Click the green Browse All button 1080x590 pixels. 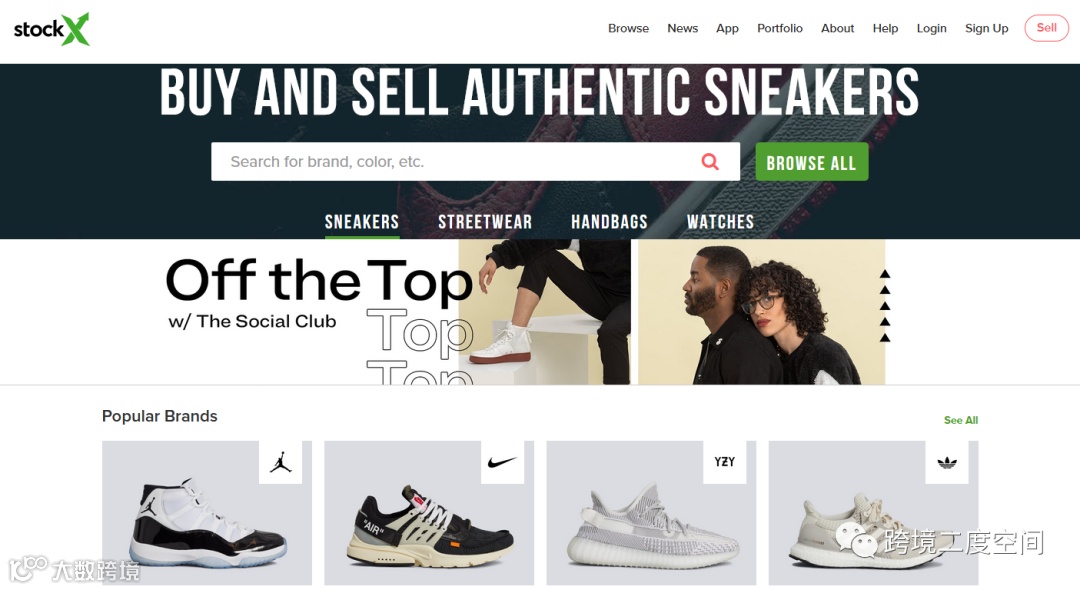pyautogui.click(x=811, y=162)
